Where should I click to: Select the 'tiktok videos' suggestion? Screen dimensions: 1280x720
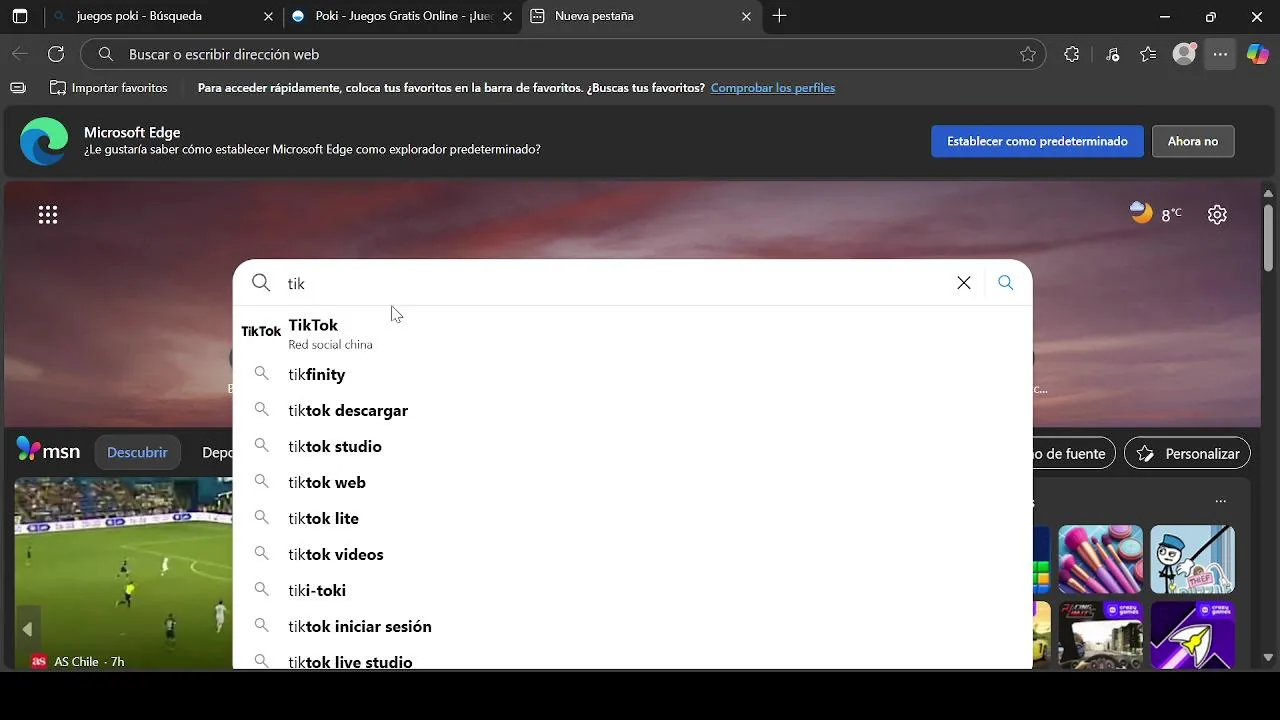[633, 554]
